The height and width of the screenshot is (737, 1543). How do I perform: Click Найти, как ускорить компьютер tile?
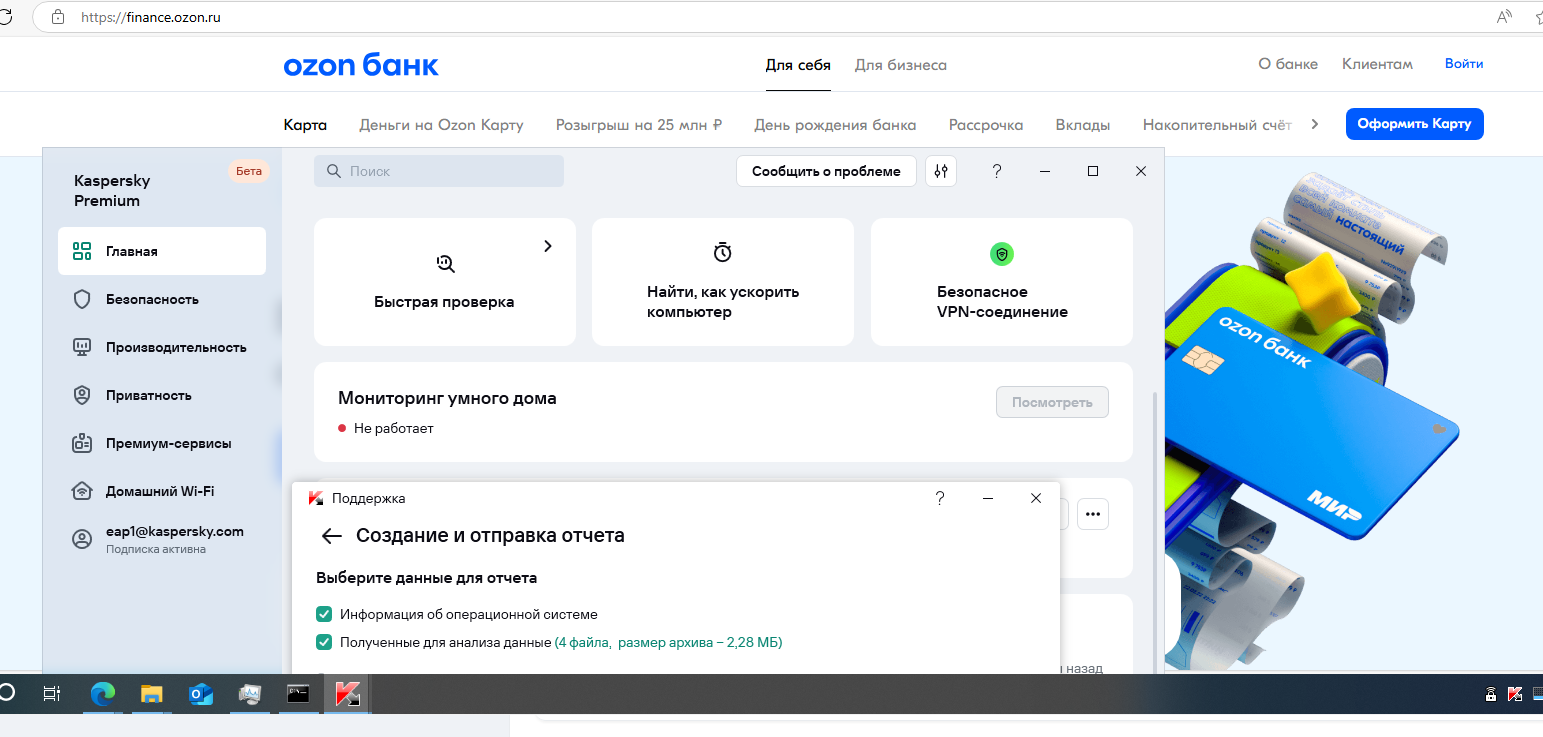pyautogui.click(x=723, y=282)
